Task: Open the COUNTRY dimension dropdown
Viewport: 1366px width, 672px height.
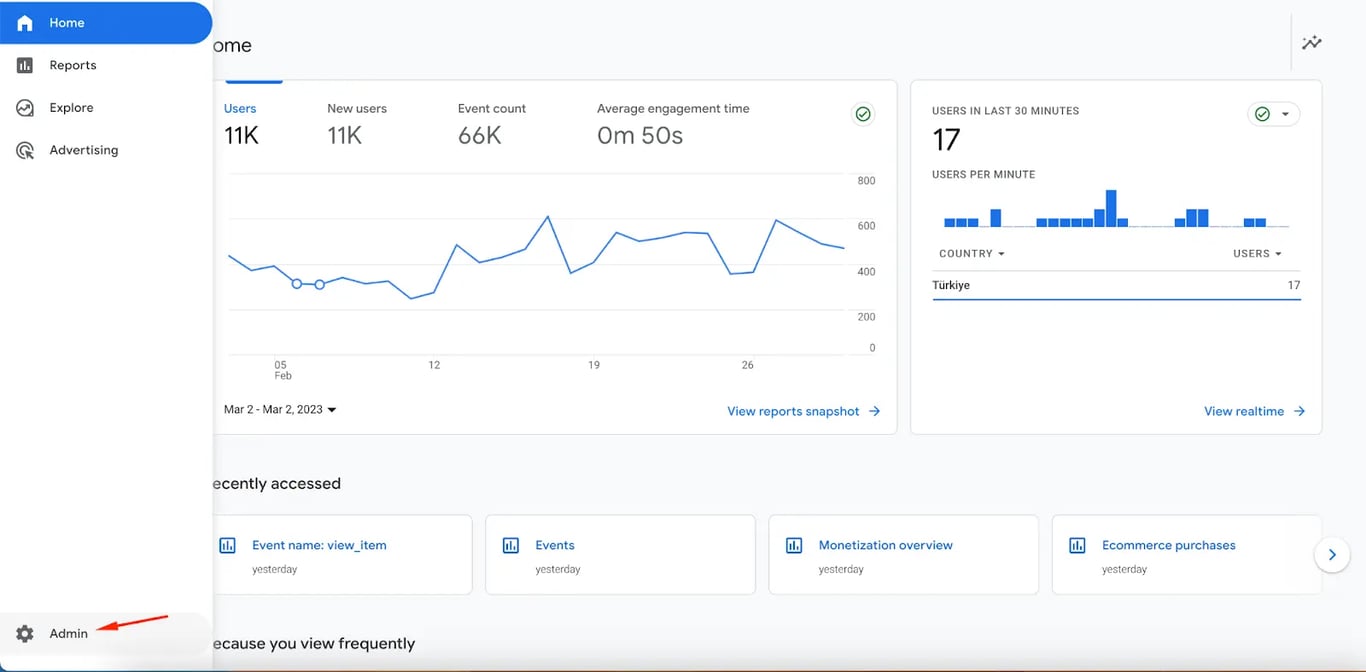Action: tap(970, 253)
